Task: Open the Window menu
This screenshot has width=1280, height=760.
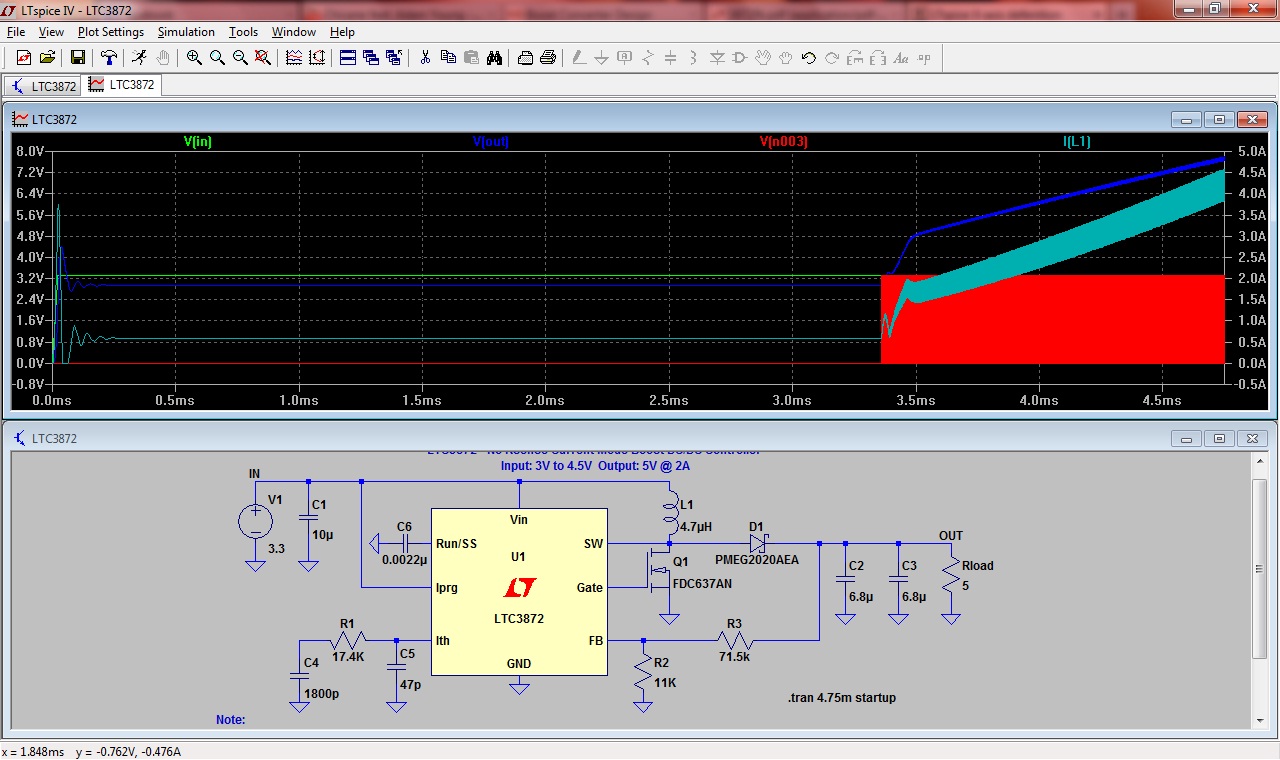Action: tap(294, 32)
